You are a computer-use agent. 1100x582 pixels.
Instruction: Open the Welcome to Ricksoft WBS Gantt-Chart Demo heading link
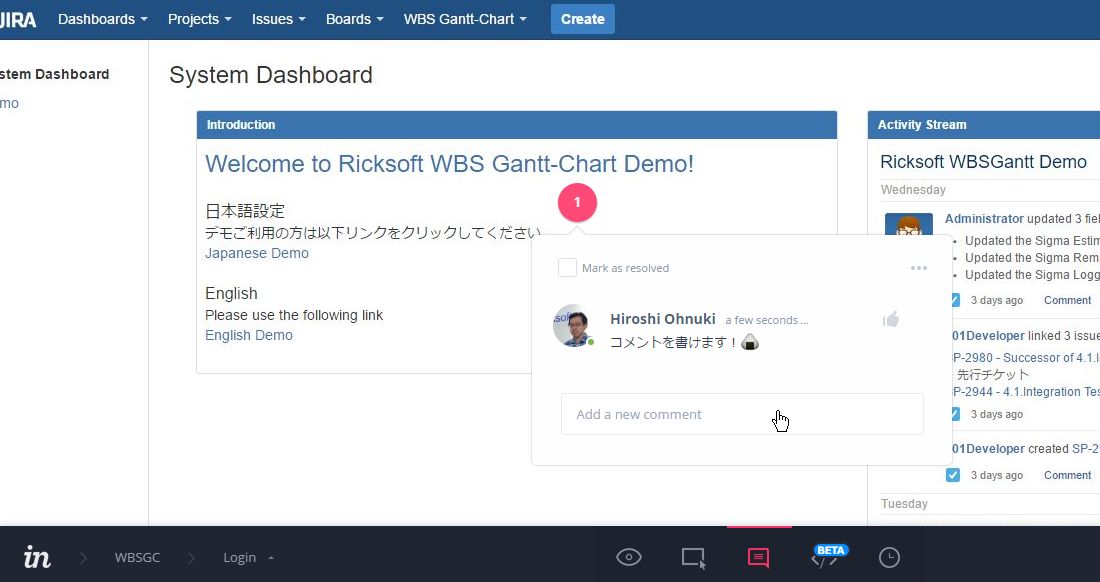449,163
